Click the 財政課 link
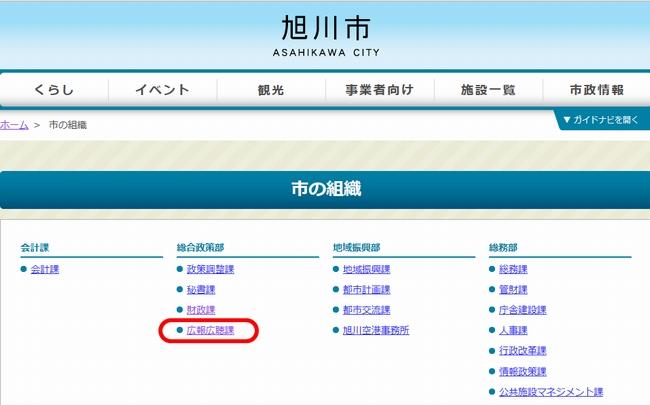Image resolution: width=650 pixels, height=405 pixels. coord(201,310)
